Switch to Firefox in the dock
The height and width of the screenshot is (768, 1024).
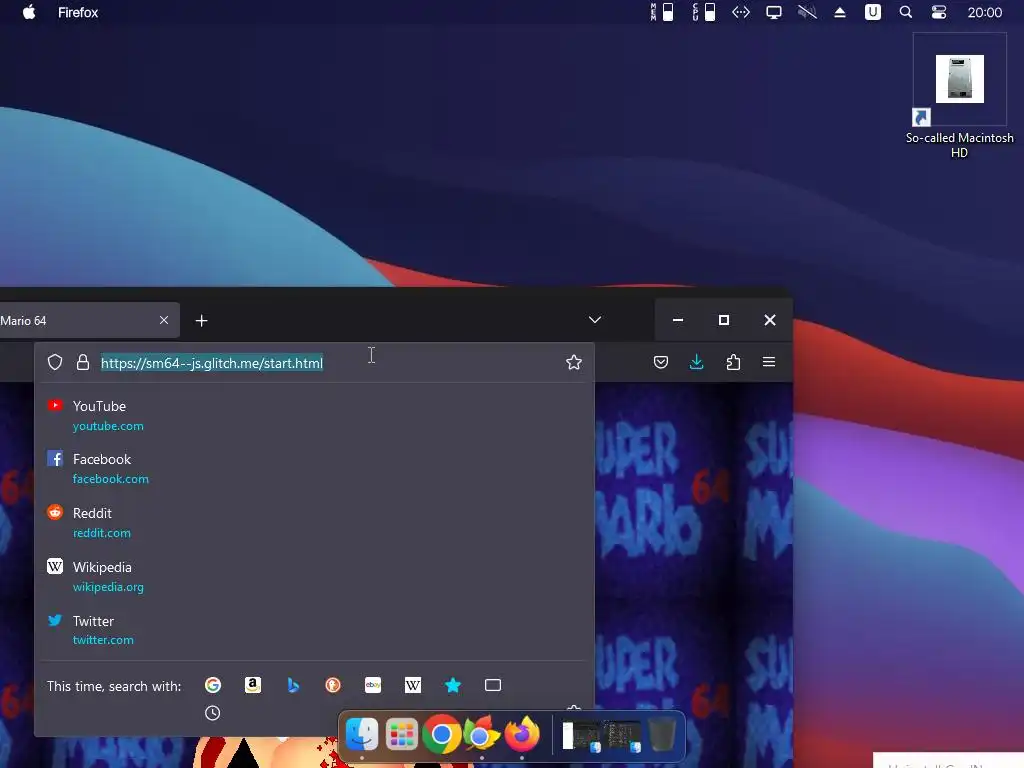[x=522, y=735]
